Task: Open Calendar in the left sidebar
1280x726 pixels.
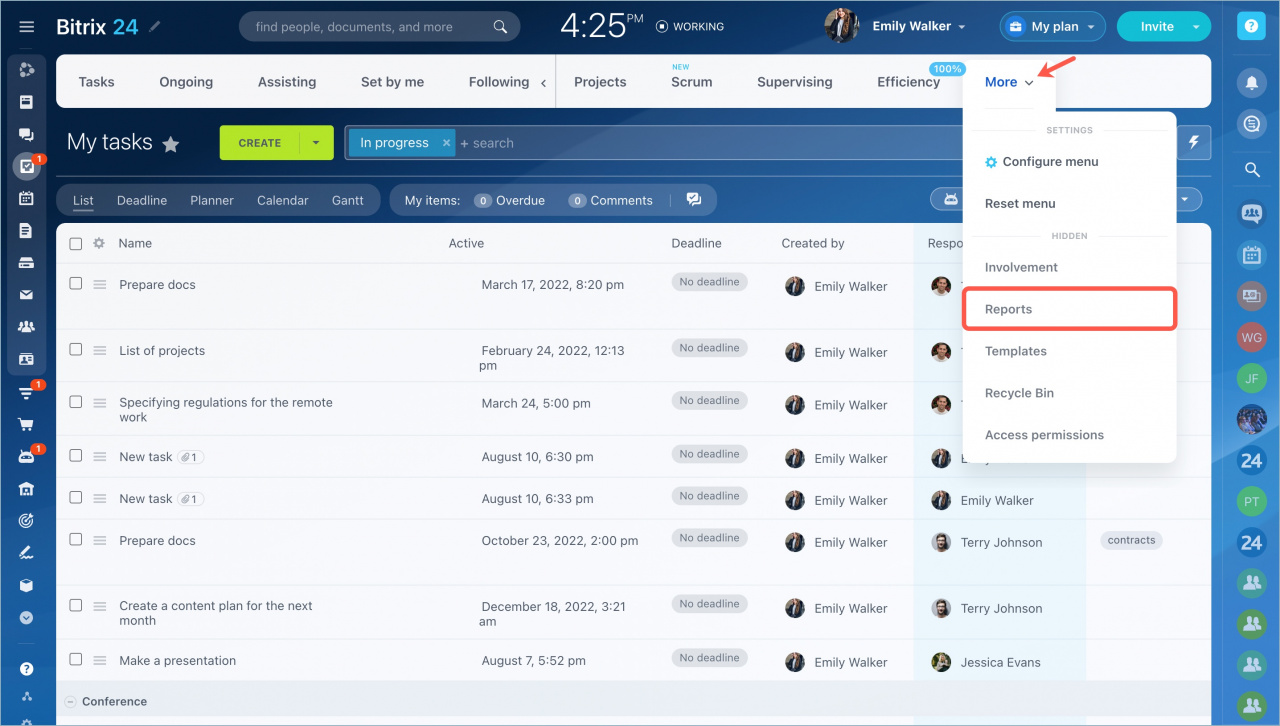Action: click(x=27, y=198)
